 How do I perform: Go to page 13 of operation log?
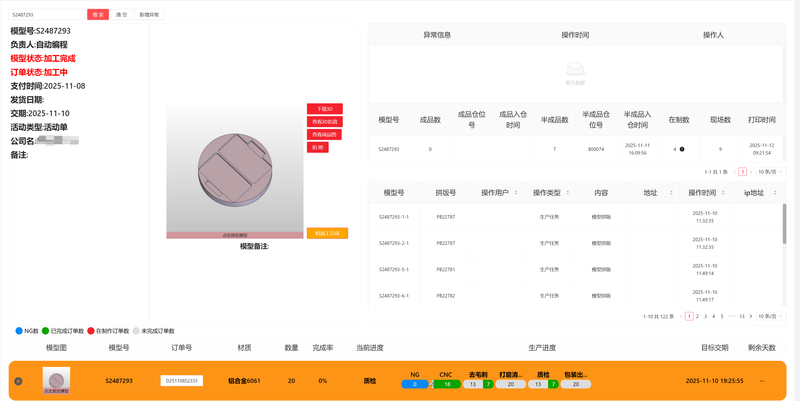[742, 316]
